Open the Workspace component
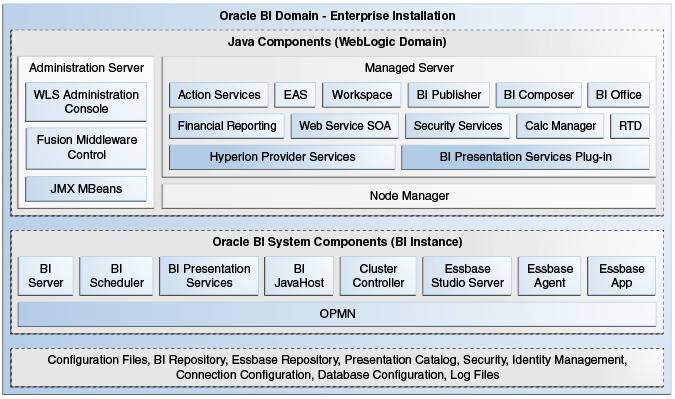The height and width of the screenshot is (399, 675). click(x=362, y=95)
